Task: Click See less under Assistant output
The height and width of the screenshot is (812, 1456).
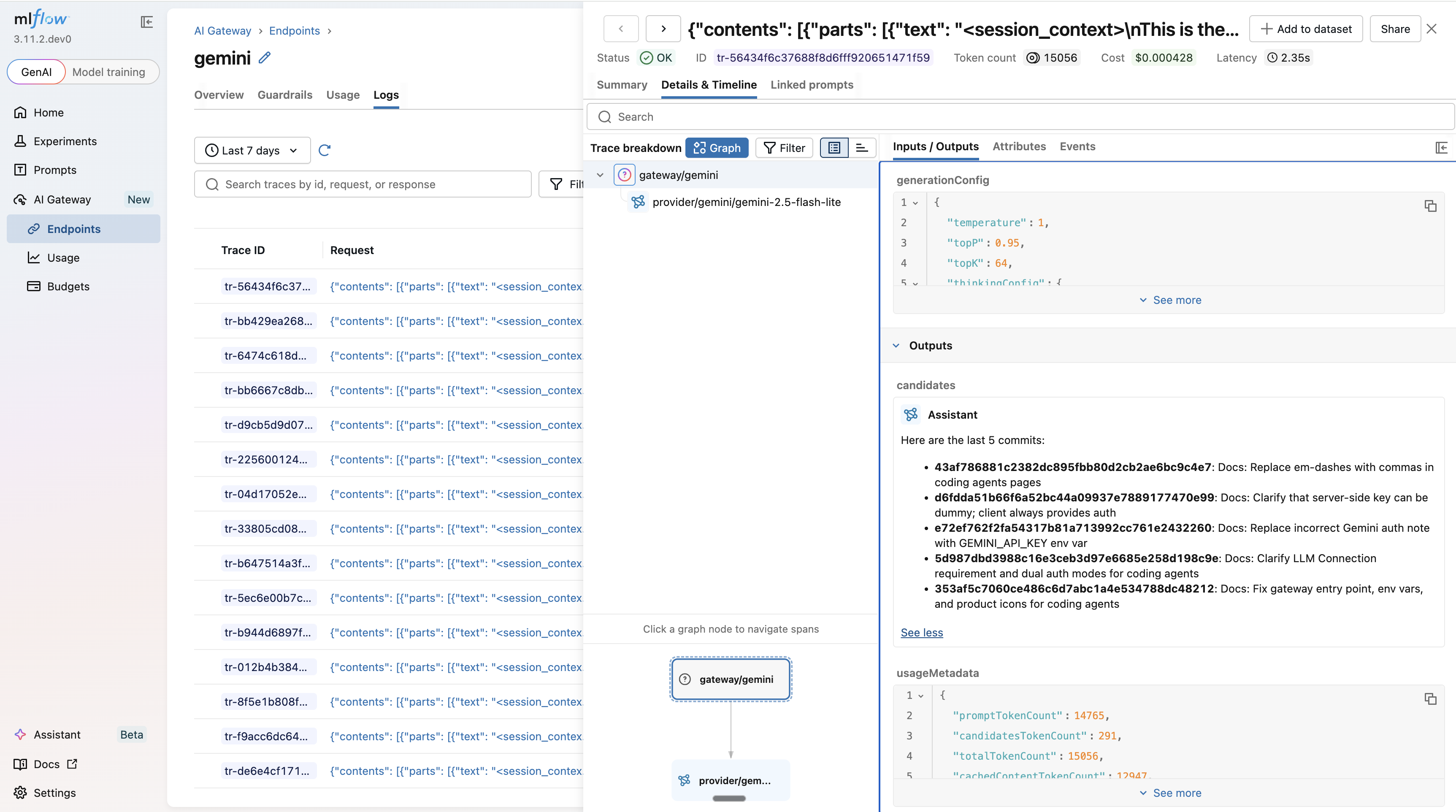Action: 921,632
